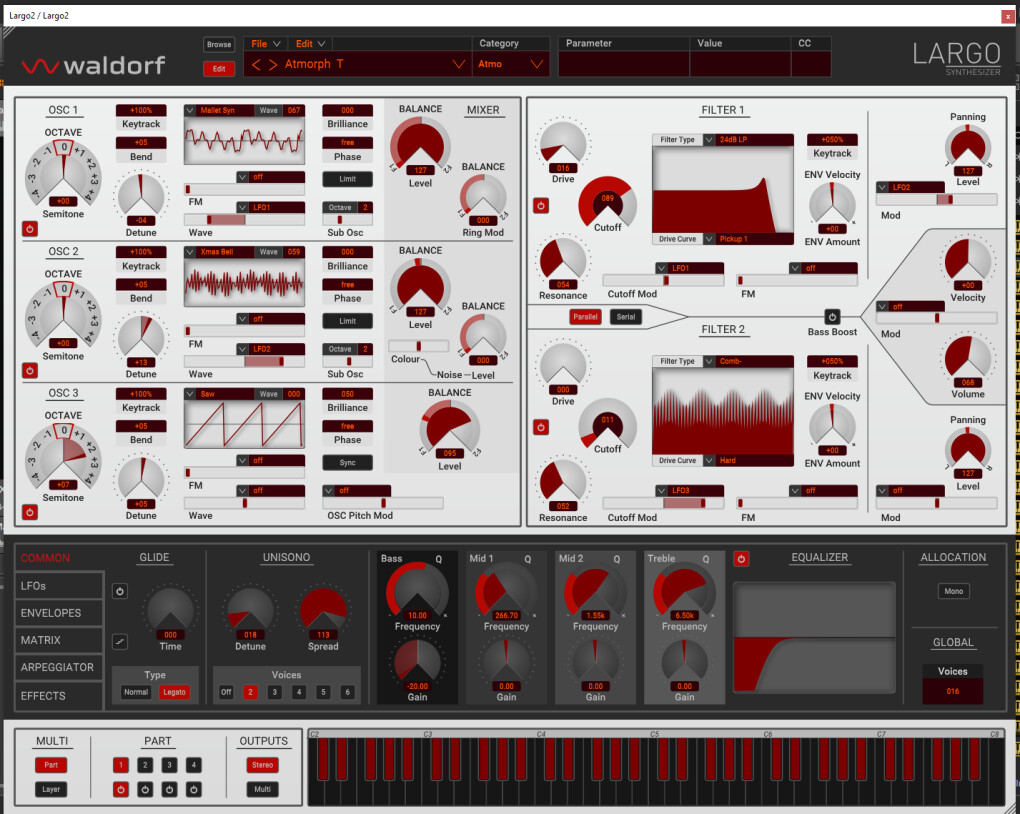Image resolution: width=1020 pixels, height=814 pixels.
Task: Click the Browse button
Action: (219, 44)
